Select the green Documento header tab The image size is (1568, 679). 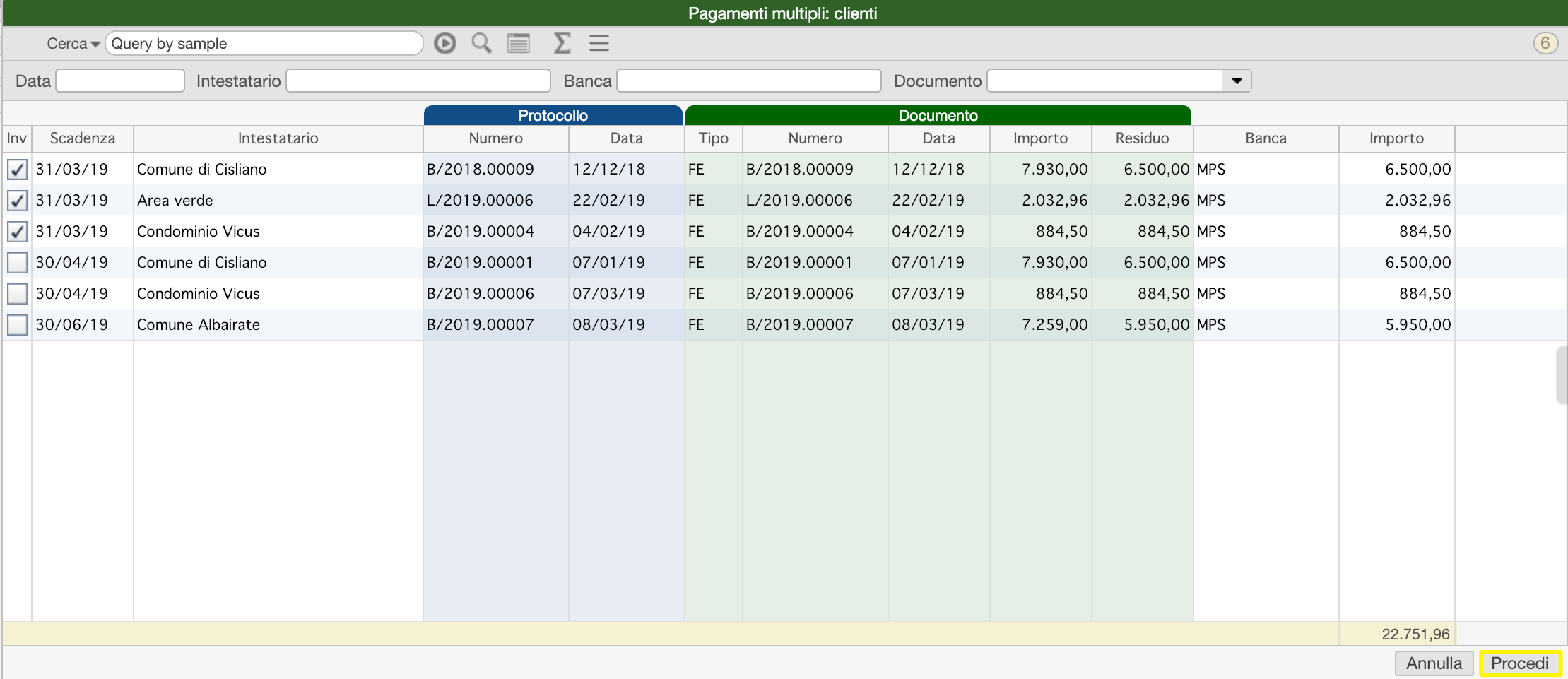(938, 115)
